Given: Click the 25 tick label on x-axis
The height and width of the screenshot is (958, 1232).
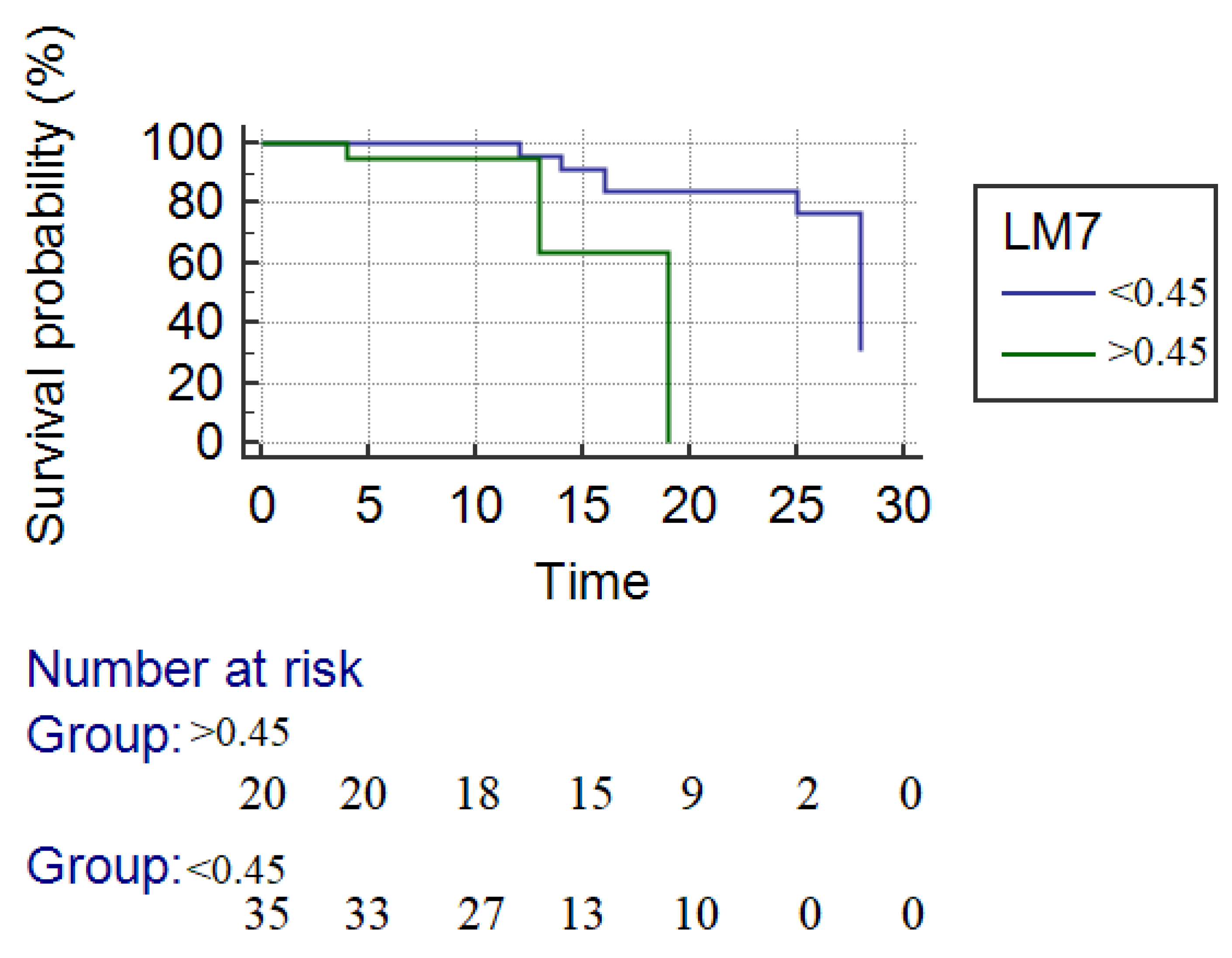Looking at the screenshot, I should pos(796,505).
